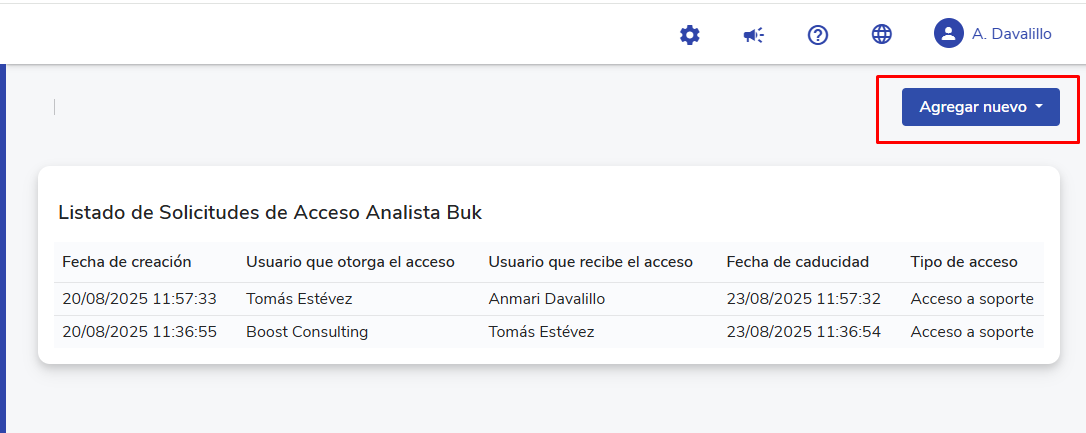Click the Fecha de caducidad column header

pos(797,262)
